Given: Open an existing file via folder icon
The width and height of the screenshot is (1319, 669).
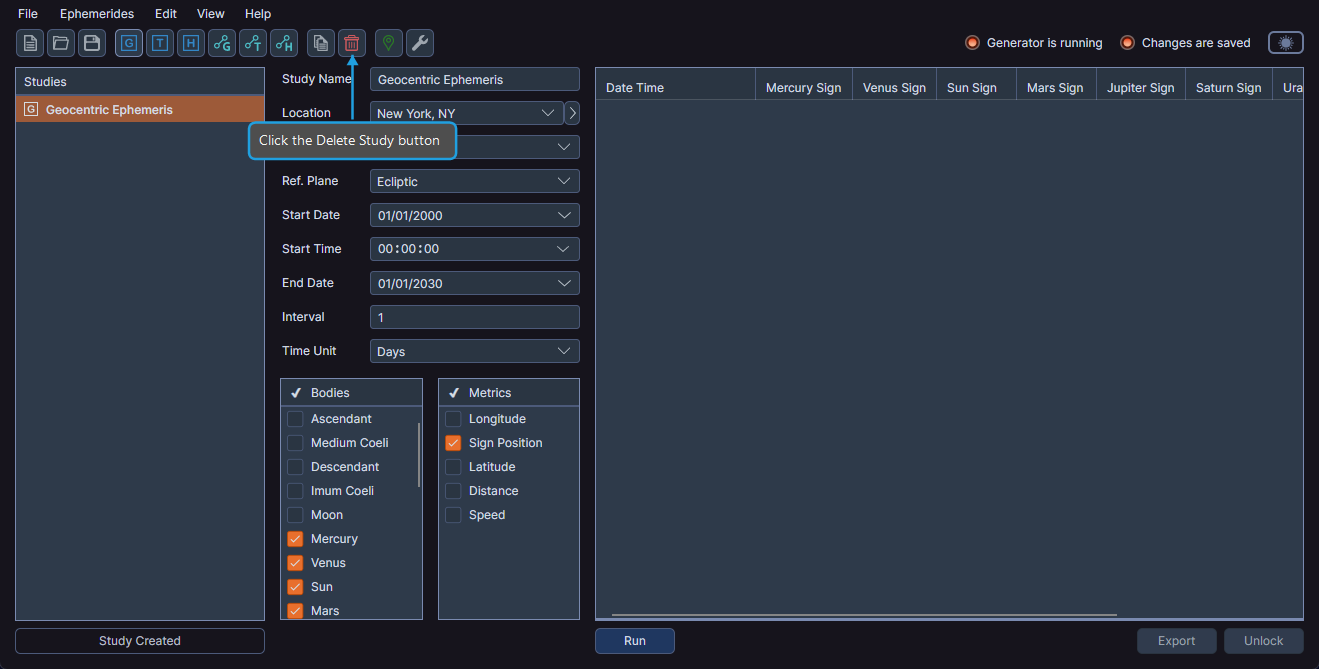Looking at the screenshot, I should [60, 43].
